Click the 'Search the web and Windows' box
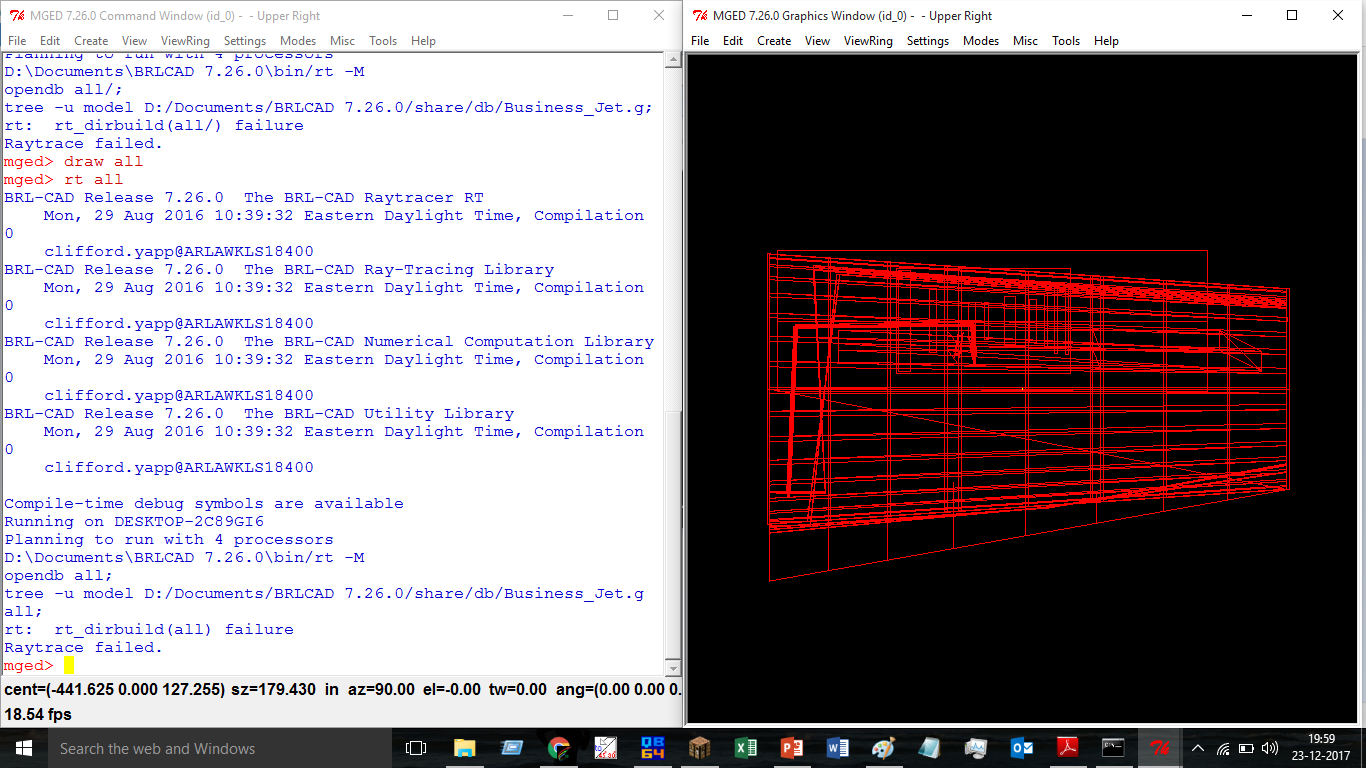This screenshot has width=1368, height=768. (219, 748)
